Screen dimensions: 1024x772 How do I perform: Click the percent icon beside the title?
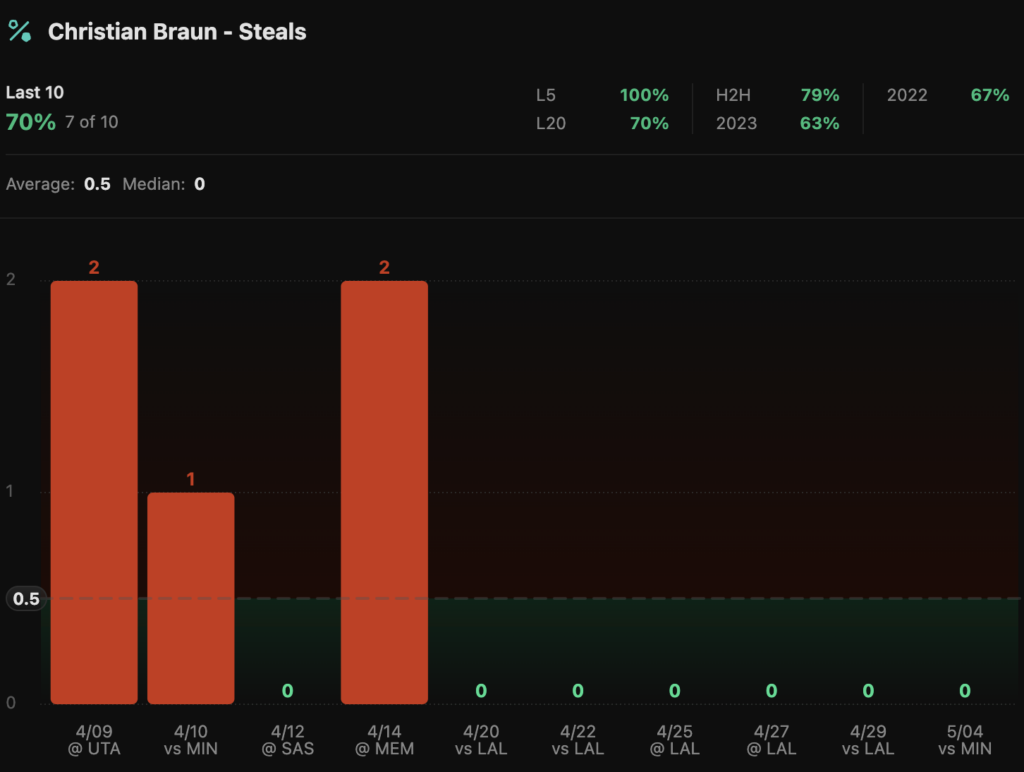(x=20, y=31)
